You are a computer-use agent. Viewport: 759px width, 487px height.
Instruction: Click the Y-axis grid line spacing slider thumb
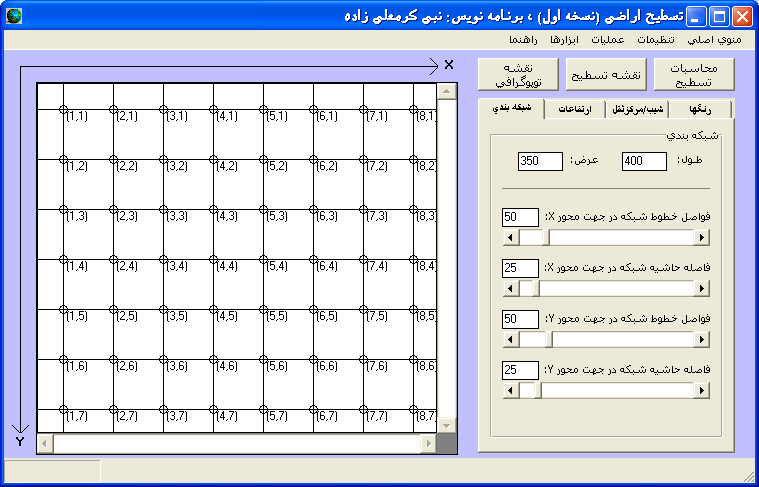click(533, 340)
